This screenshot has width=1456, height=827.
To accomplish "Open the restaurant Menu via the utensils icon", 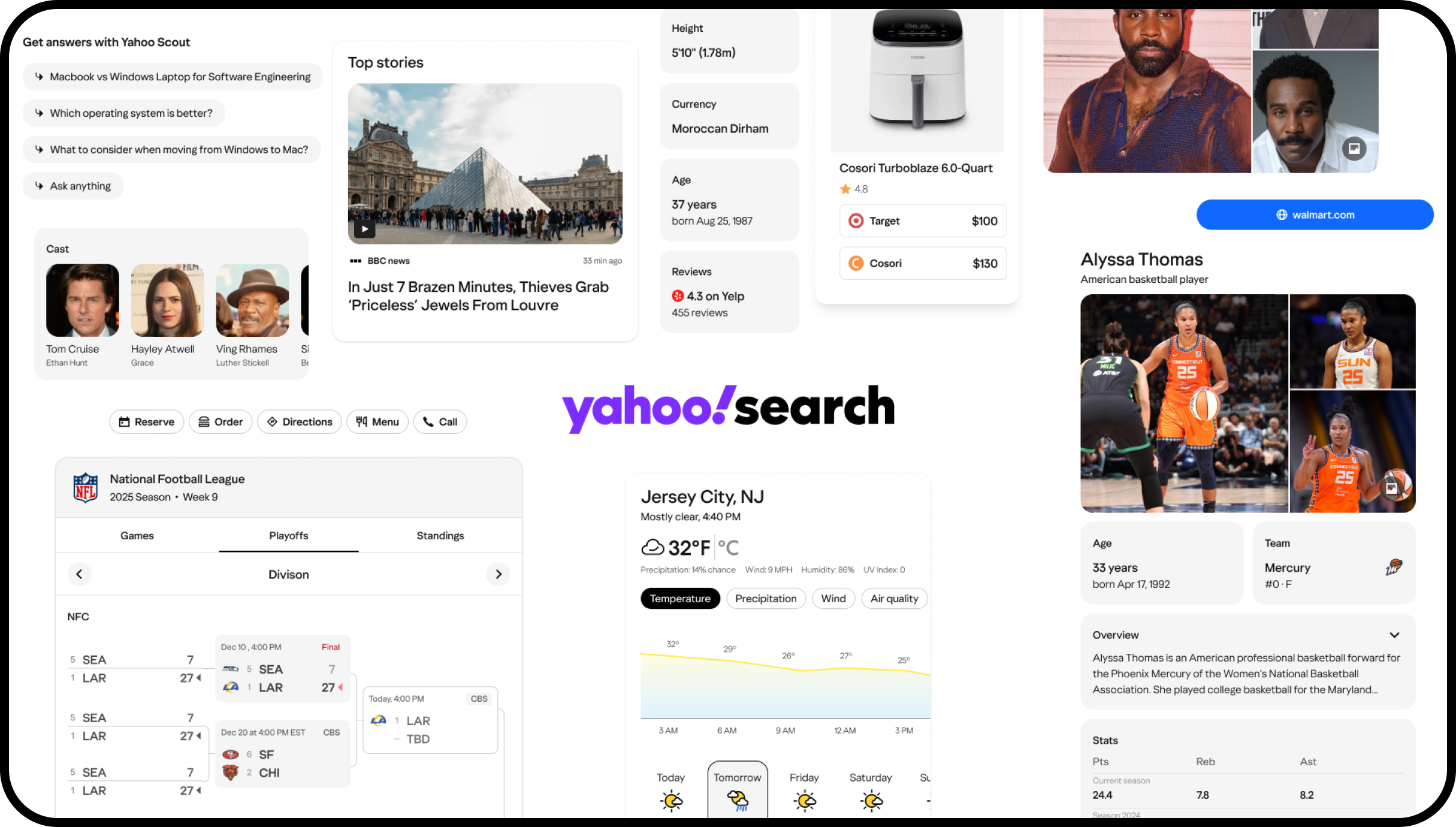I will tap(361, 421).
